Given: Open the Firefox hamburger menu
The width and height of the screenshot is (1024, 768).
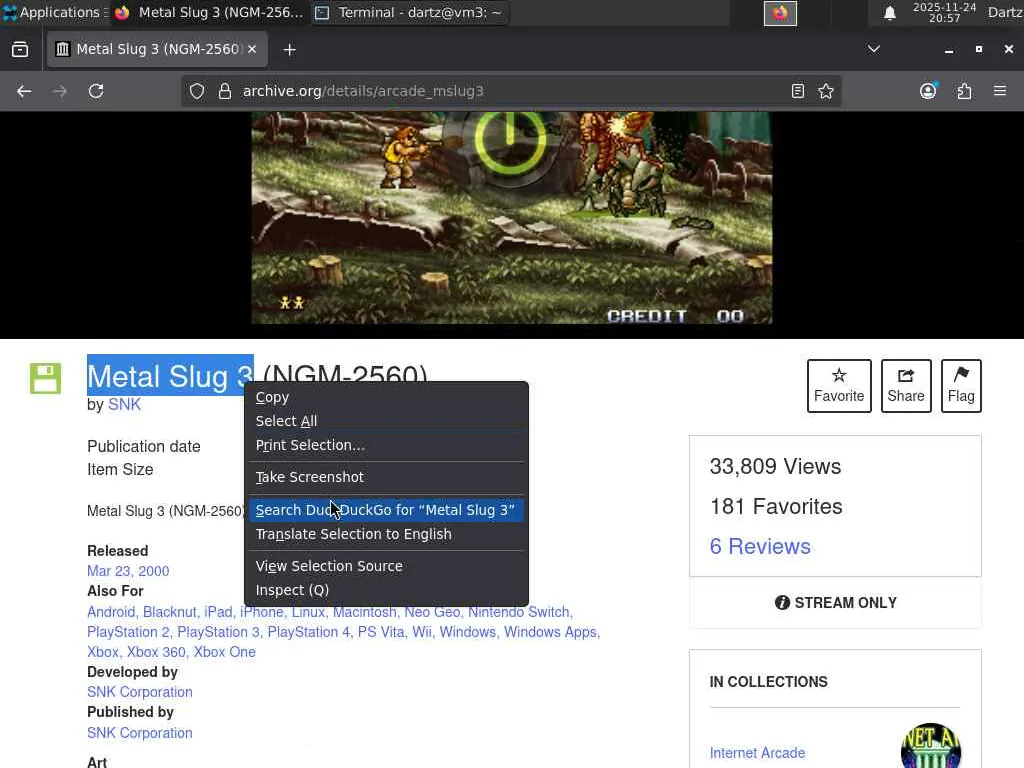Looking at the screenshot, I should point(1000,91).
